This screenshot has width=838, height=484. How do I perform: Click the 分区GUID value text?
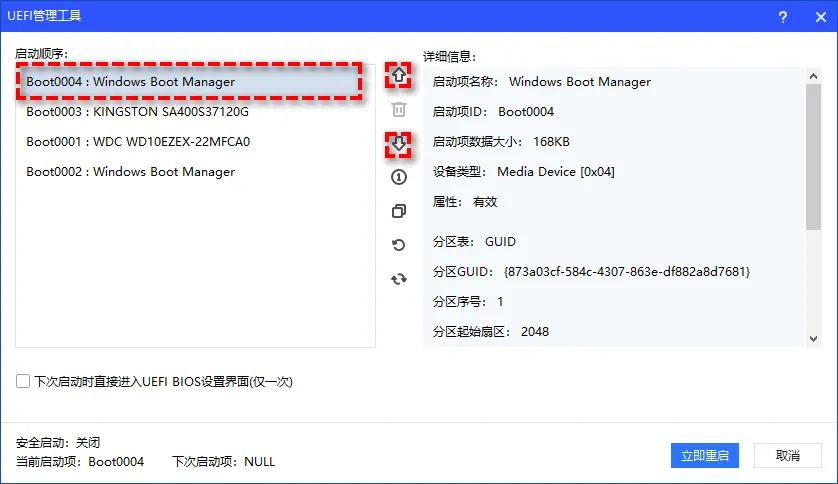[x=627, y=271]
